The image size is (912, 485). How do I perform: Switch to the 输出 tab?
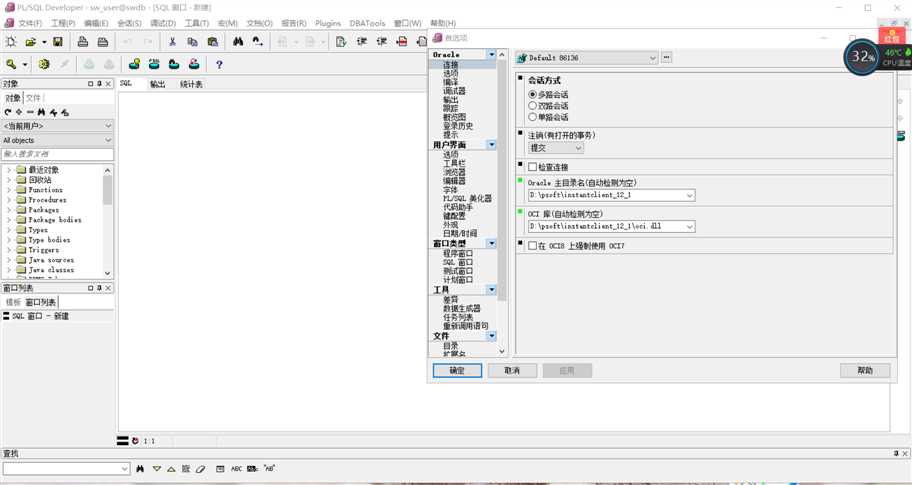click(x=158, y=84)
